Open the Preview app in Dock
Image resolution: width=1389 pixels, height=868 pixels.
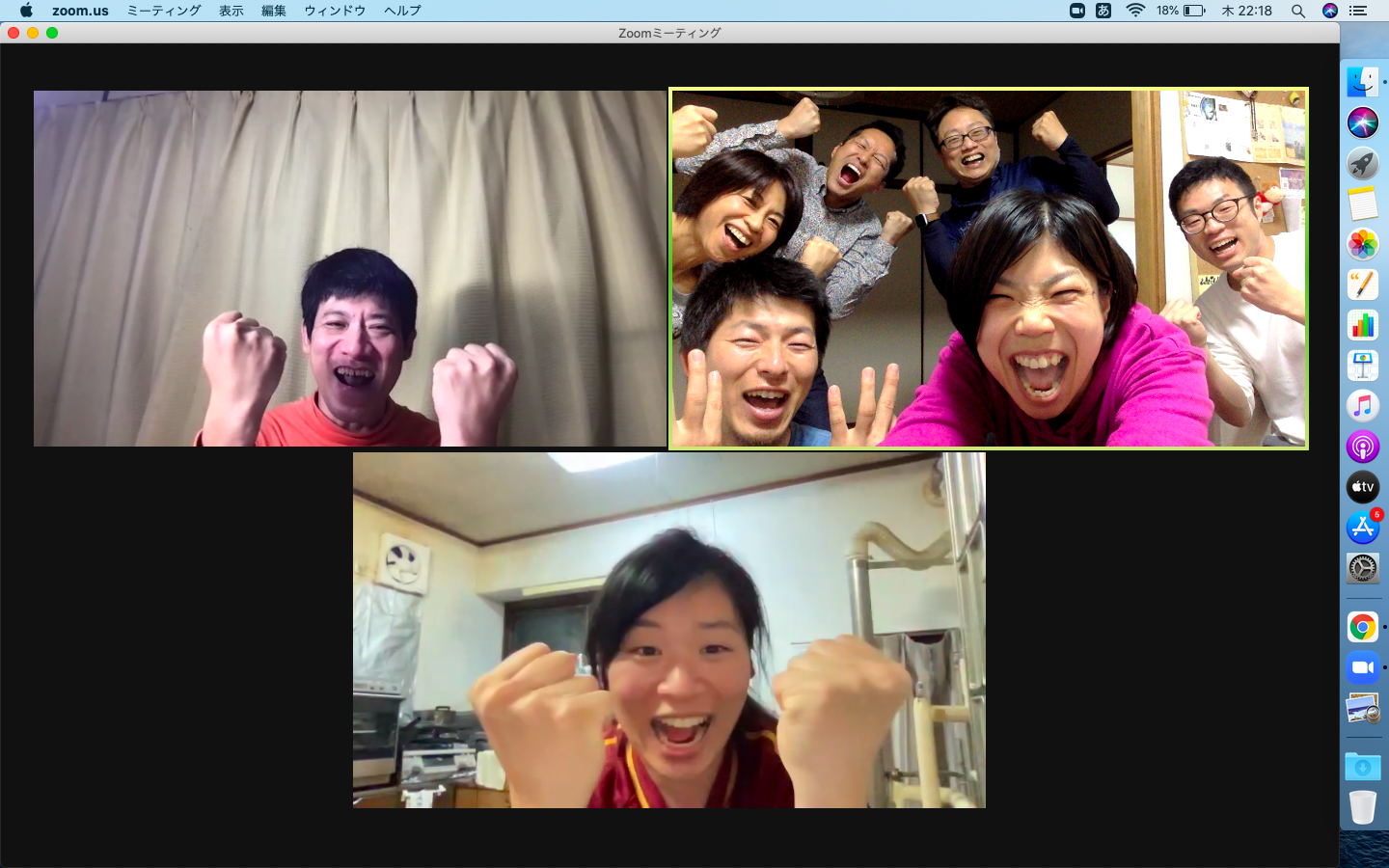pos(1363,709)
